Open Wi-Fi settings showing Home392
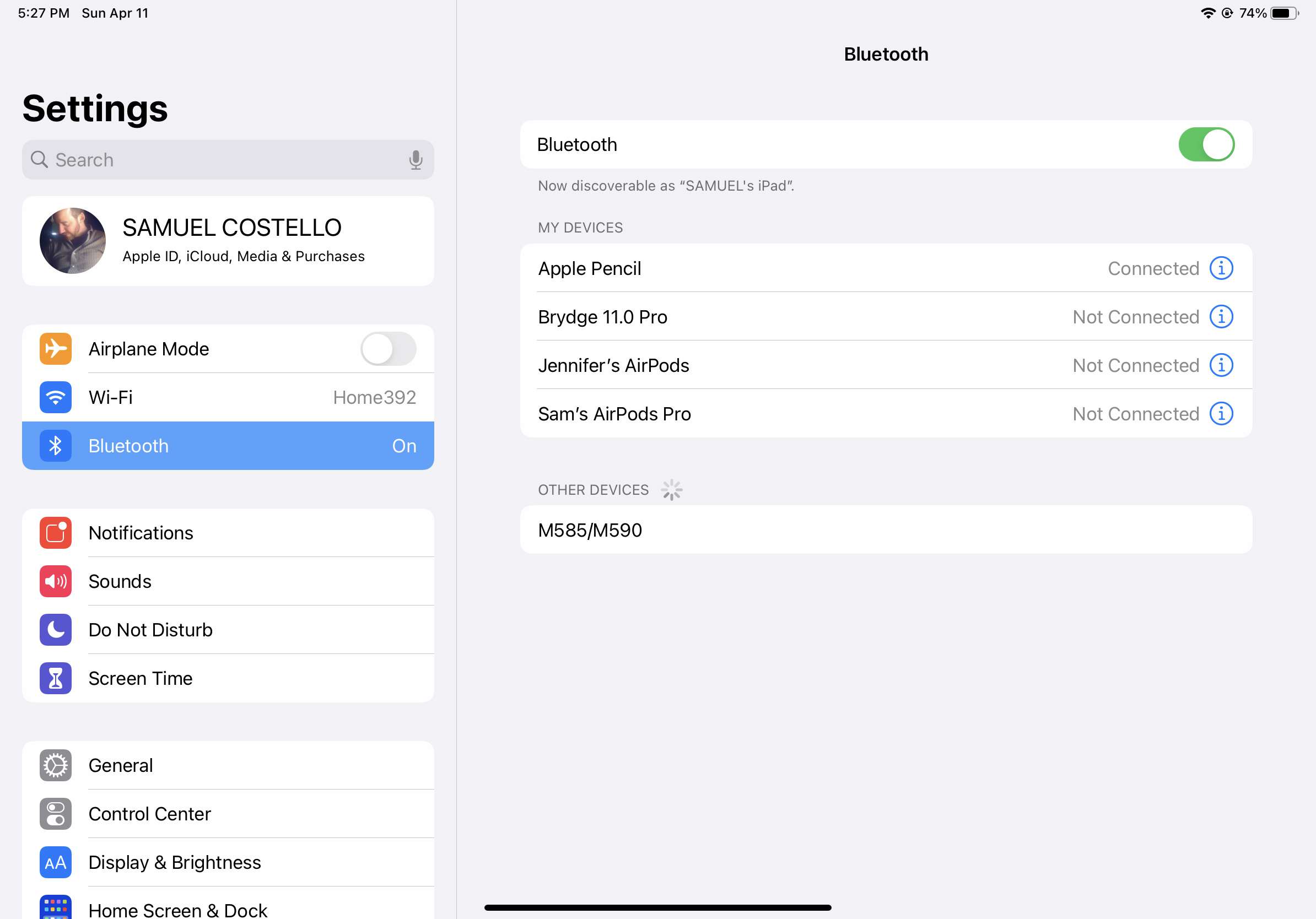Screen dimensions: 1316x919 tap(228, 397)
